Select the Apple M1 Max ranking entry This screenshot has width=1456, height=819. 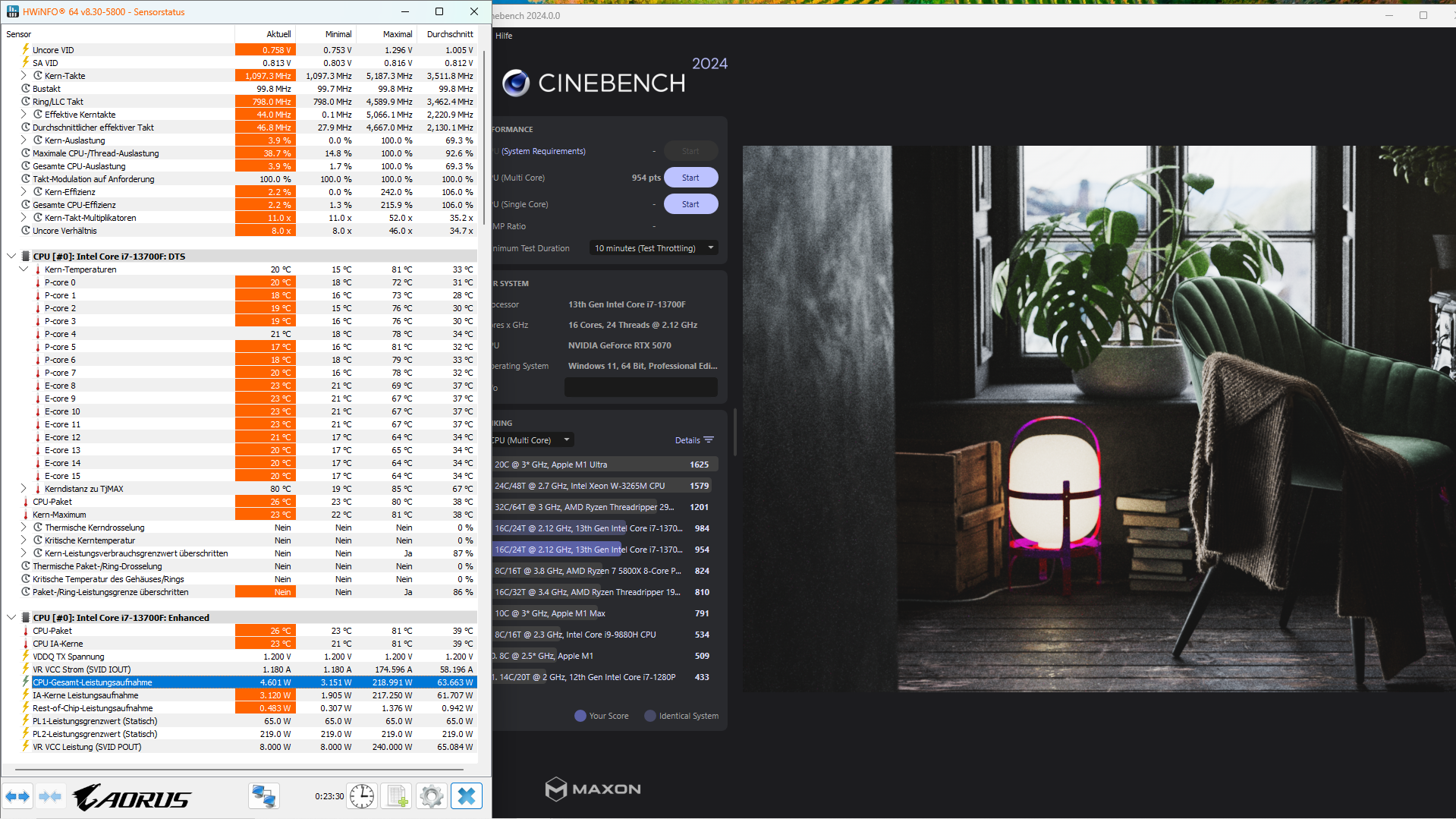pos(605,613)
